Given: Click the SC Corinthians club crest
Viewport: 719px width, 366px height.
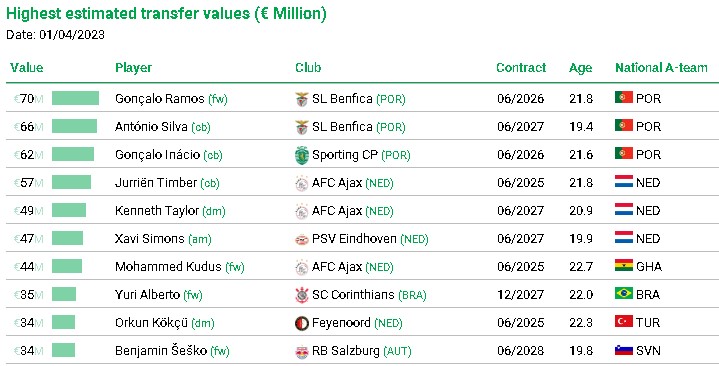Looking at the screenshot, I should [302, 295].
